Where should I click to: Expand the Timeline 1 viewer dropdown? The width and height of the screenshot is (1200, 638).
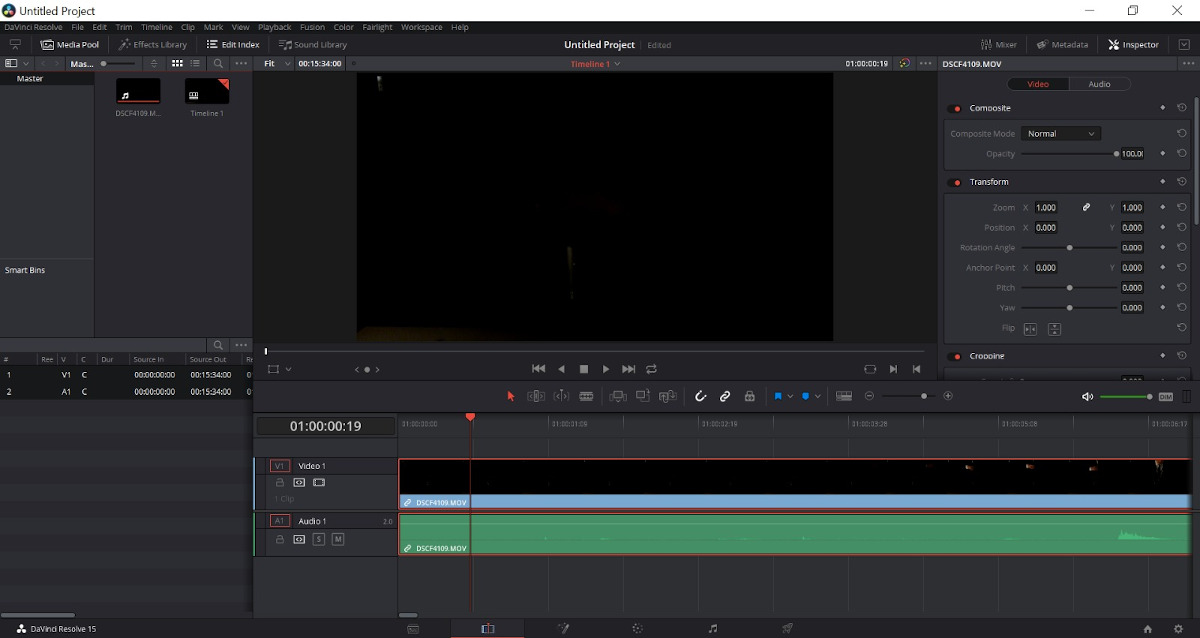coord(595,64)
